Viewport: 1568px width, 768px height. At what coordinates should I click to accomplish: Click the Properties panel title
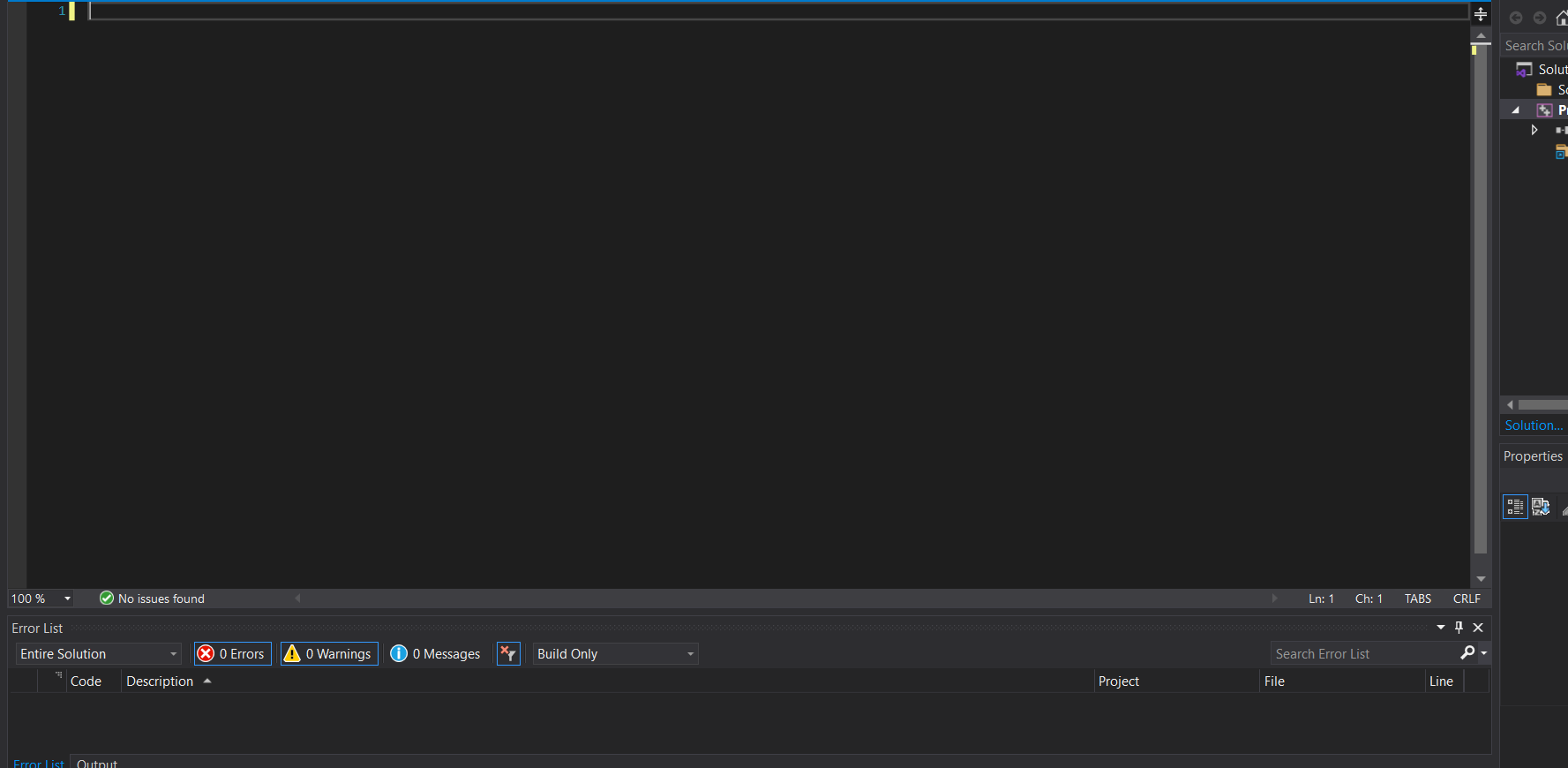[1533, 456]
